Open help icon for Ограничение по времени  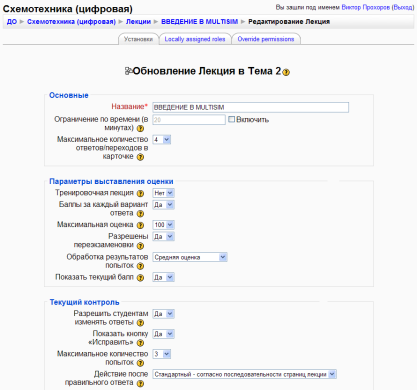141,128
